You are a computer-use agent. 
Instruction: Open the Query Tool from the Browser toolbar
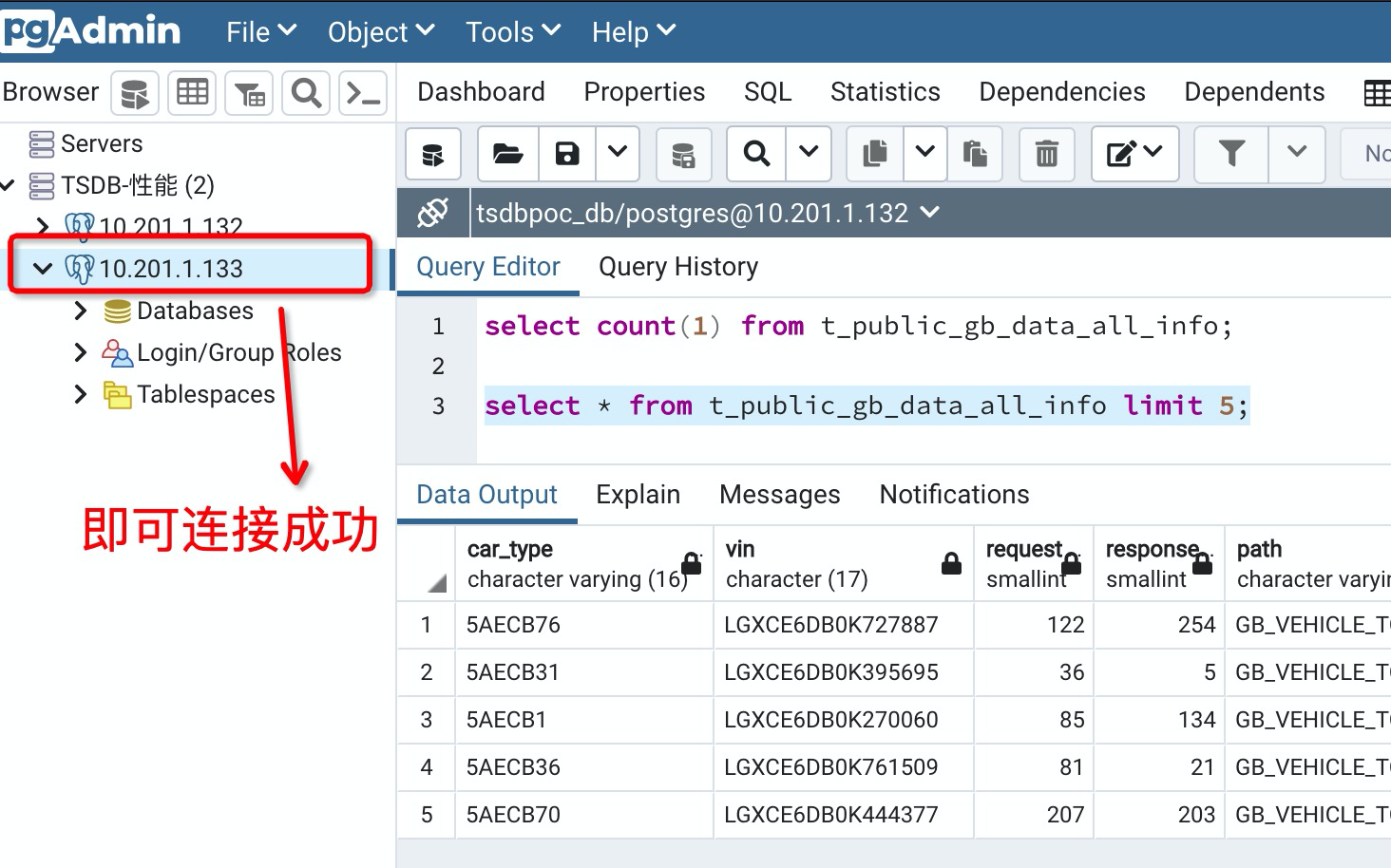pos(134,92)
